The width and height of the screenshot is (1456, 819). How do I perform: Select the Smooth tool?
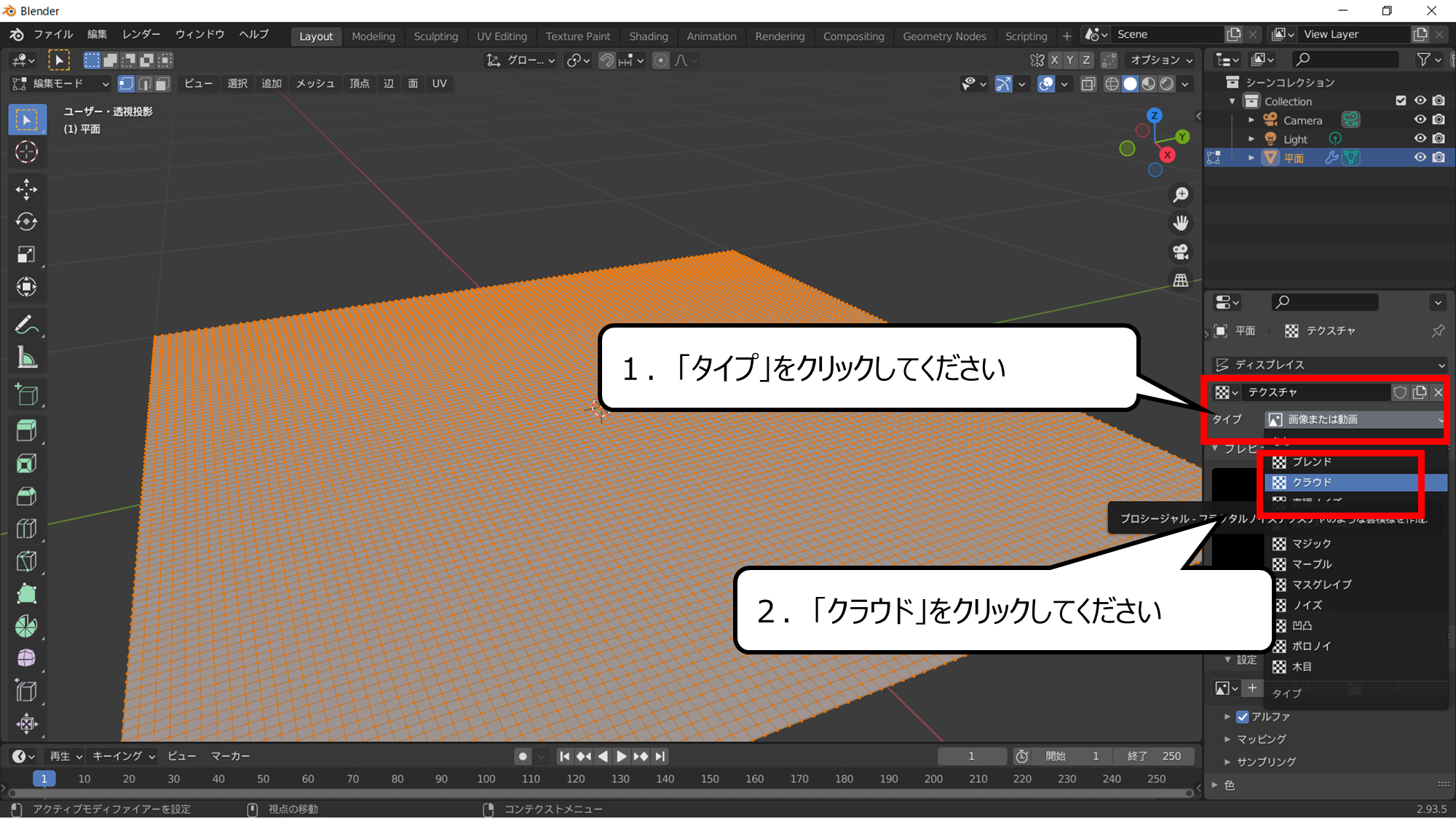pos(27,659)
